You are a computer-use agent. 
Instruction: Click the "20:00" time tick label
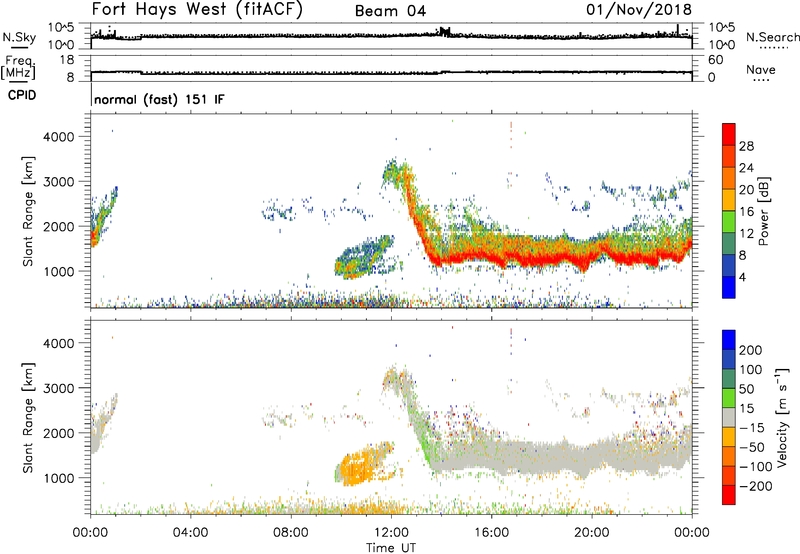tap(591, 533)
